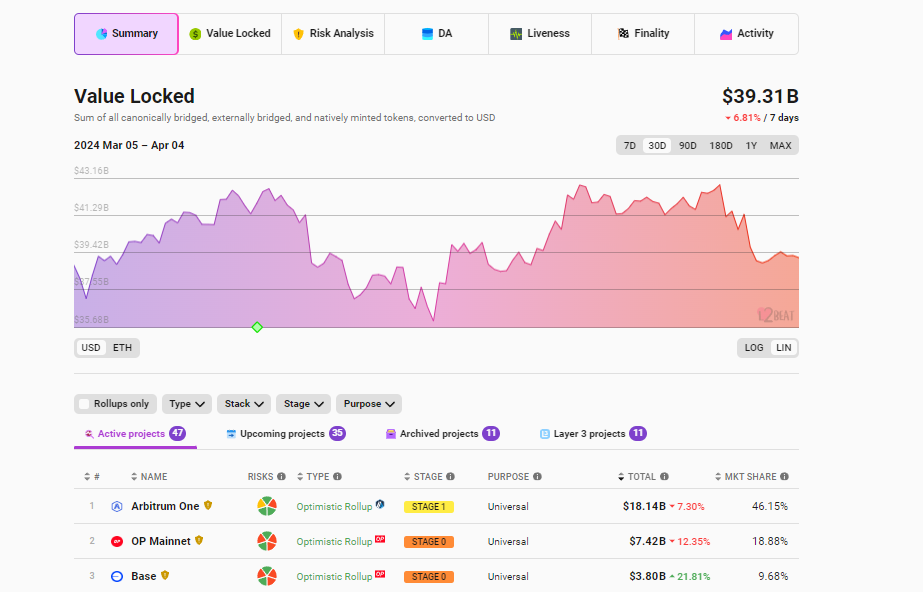Click the STAGE info icon
Viewport: 923px width, 592px height.
pyautogui.click(x=450, y=477)
